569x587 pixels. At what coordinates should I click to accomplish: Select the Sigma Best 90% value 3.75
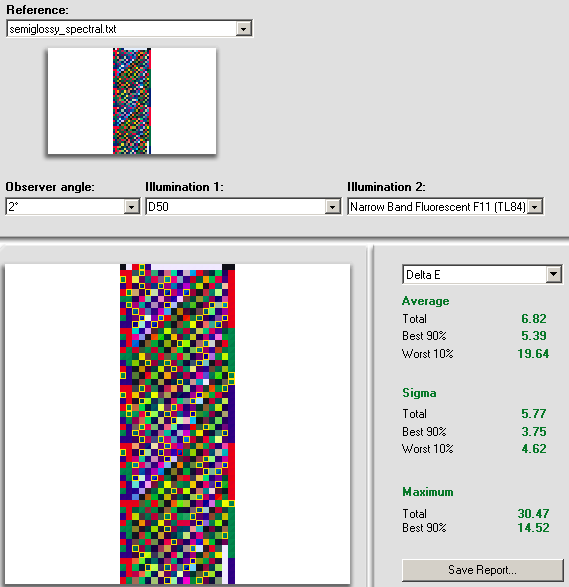pyautogui.click(x=534, y=432)
